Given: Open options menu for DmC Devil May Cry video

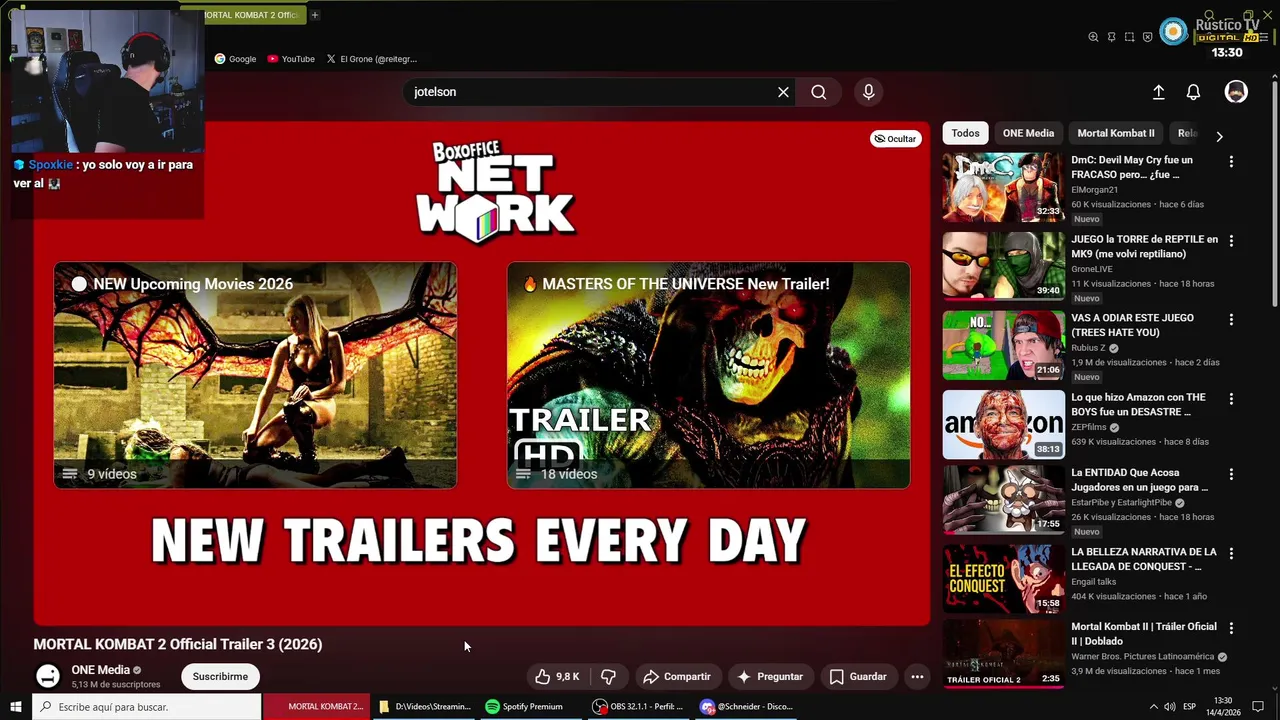Looking at the screenshot, I should click(1231, 161).
